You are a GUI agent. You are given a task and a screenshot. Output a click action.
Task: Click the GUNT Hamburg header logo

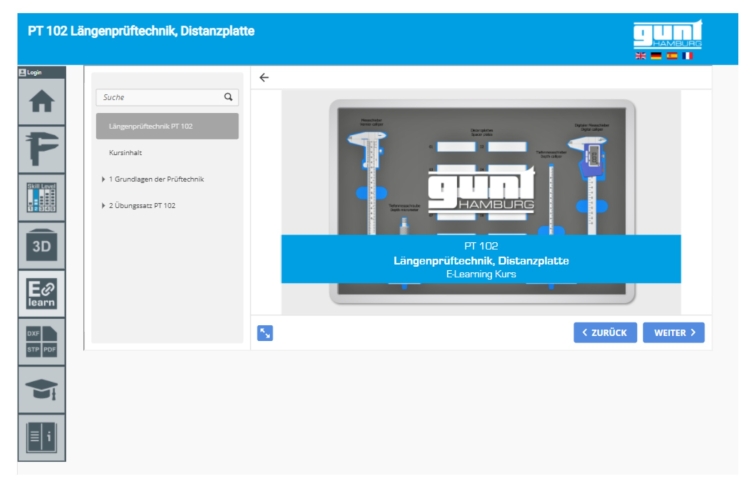pyautogui.click(x=667, y=34)
